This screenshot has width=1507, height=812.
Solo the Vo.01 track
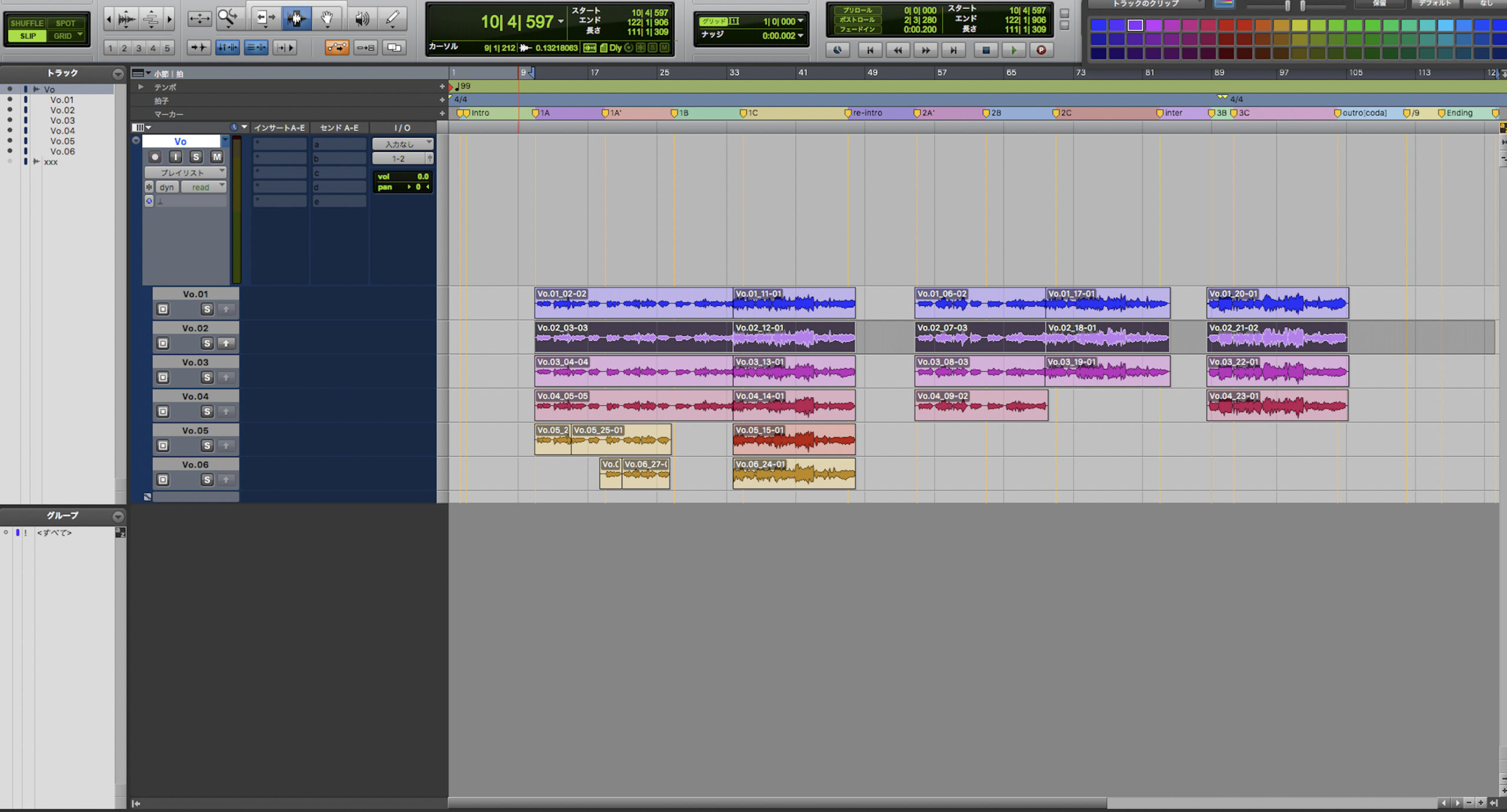tap(207, 309)
